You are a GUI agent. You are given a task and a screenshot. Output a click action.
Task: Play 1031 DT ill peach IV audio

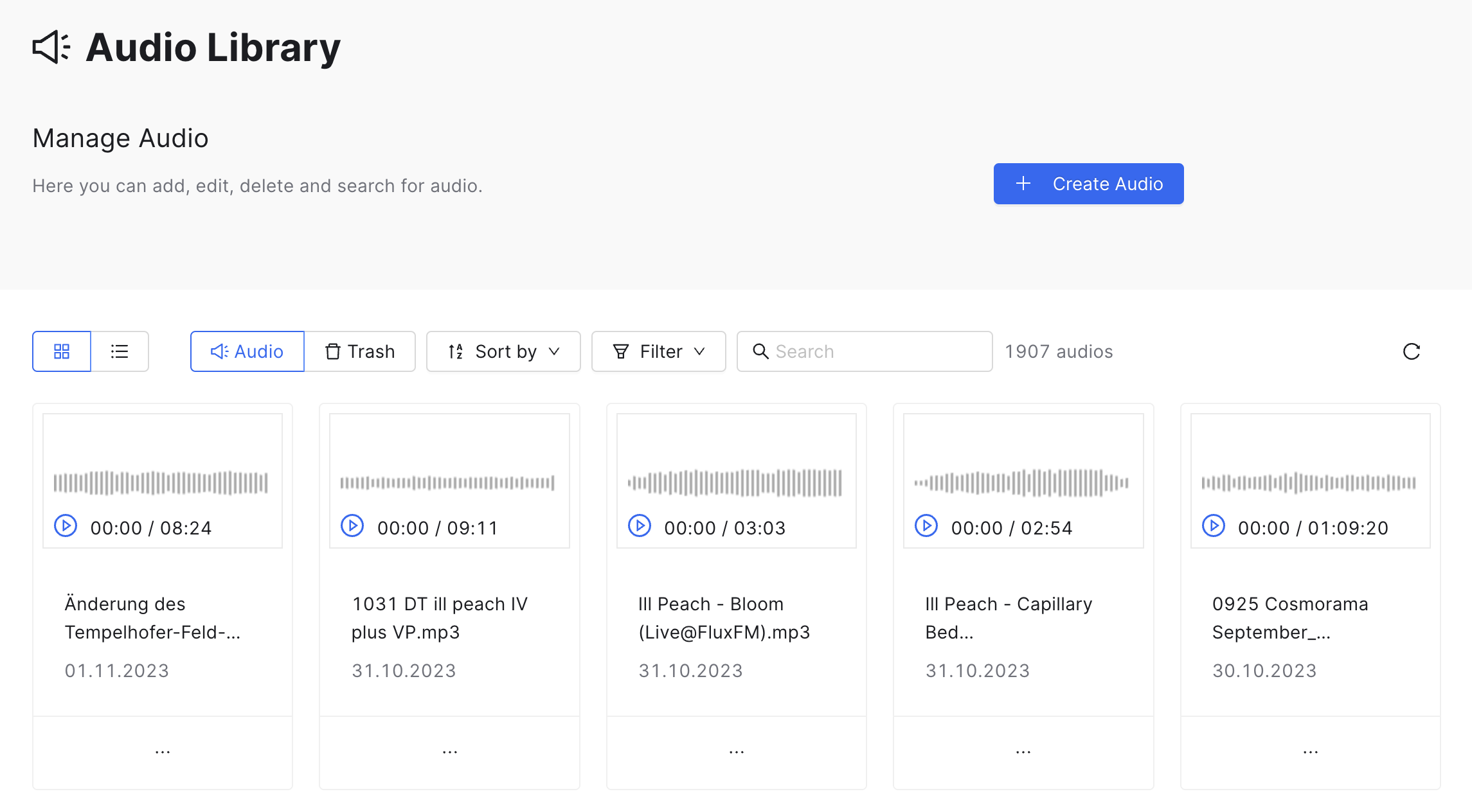coord(352,525)
